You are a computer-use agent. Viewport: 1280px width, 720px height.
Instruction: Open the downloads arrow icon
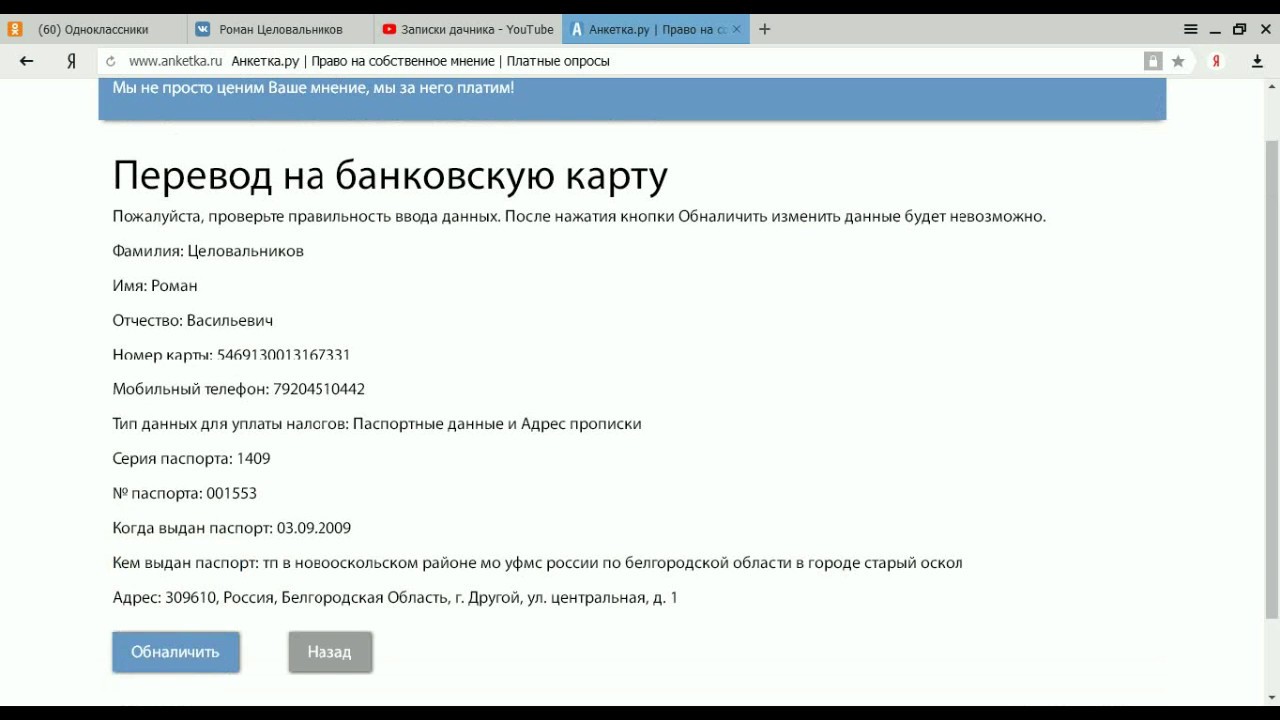(x=1258, y=61)
